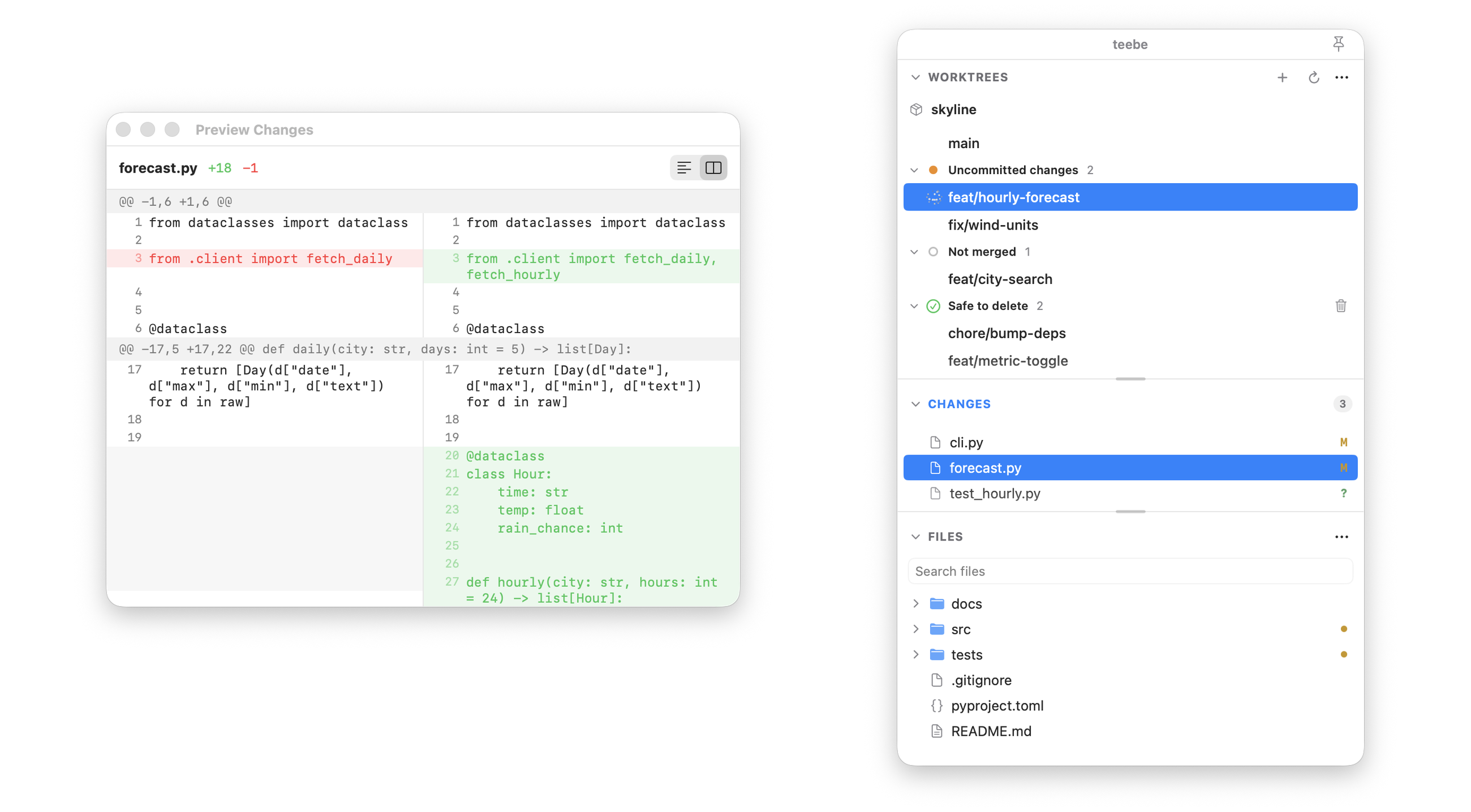The height and width of the screenshot is (812, 1471).
Task: Click the skyline repository name
Action: click(953, 110)
